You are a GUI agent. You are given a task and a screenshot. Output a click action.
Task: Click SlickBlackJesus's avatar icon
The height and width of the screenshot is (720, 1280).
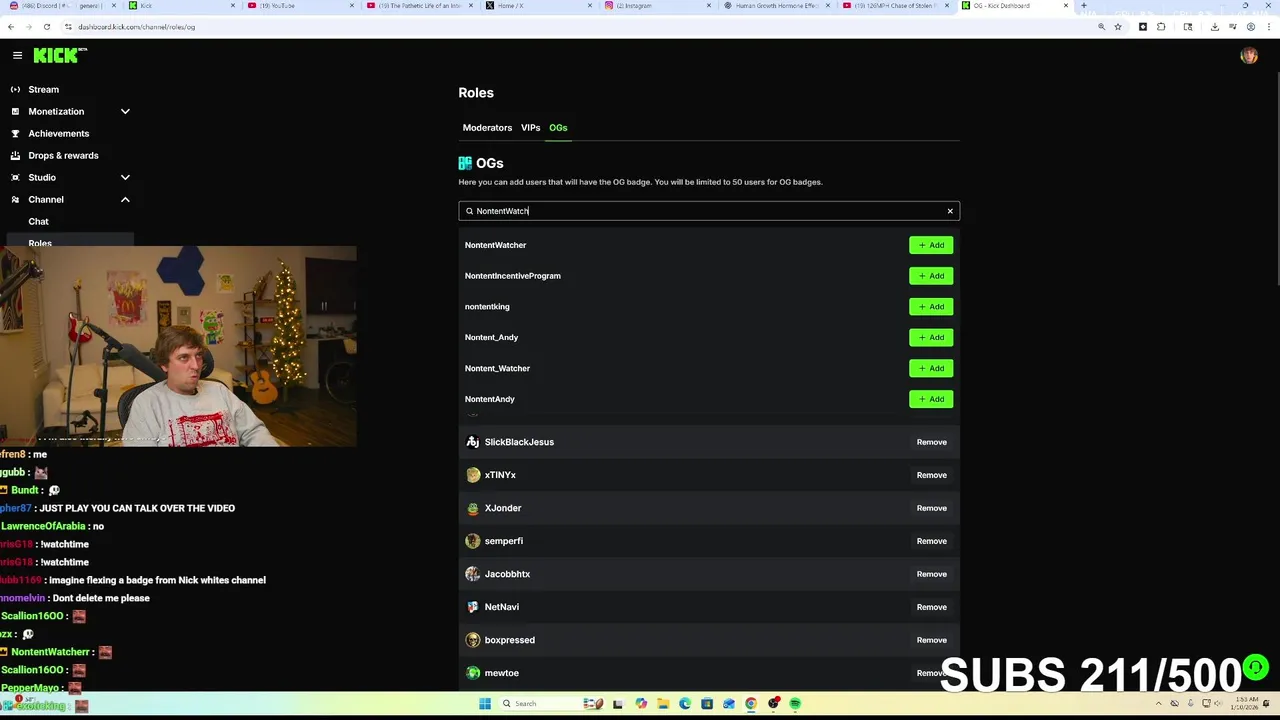click(473, 442)
